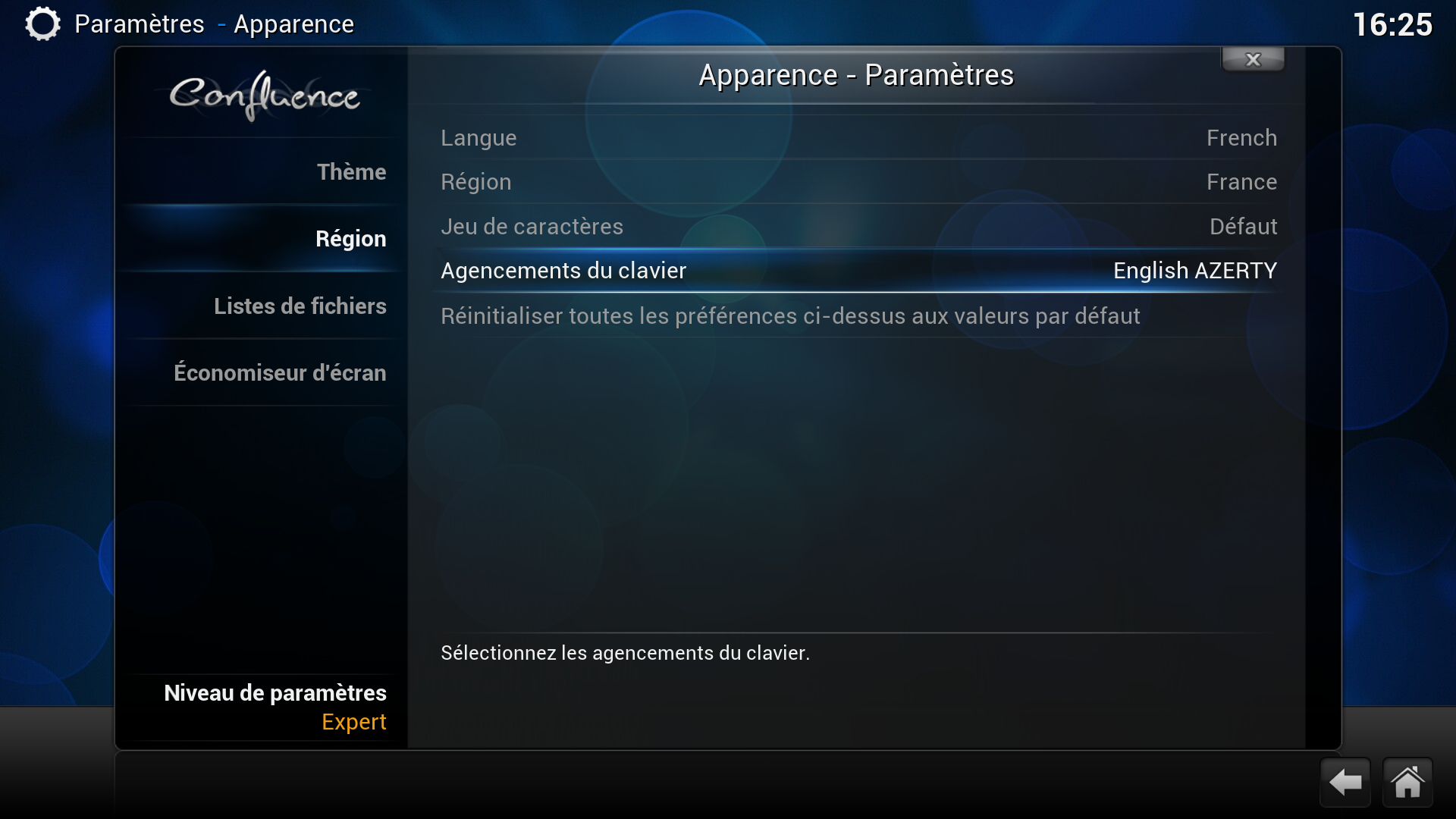Viewport: 1456px width, 819px height.
Task: Change Région value France
Action: 858,182
